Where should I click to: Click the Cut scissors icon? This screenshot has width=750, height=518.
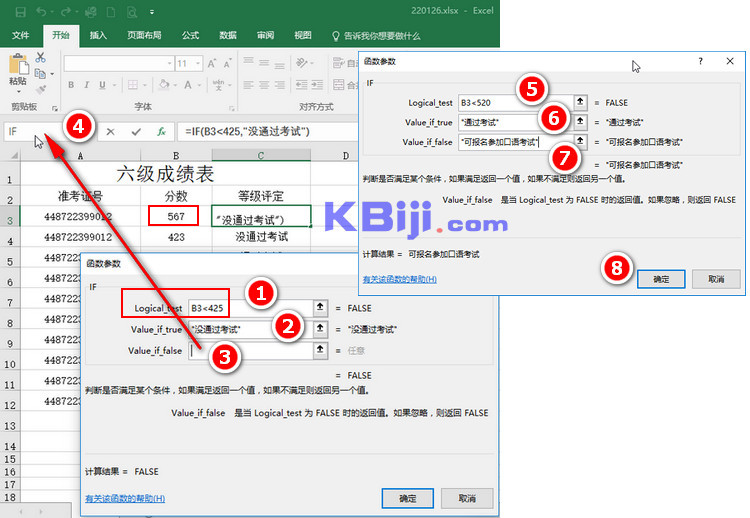tap(41, 57)
